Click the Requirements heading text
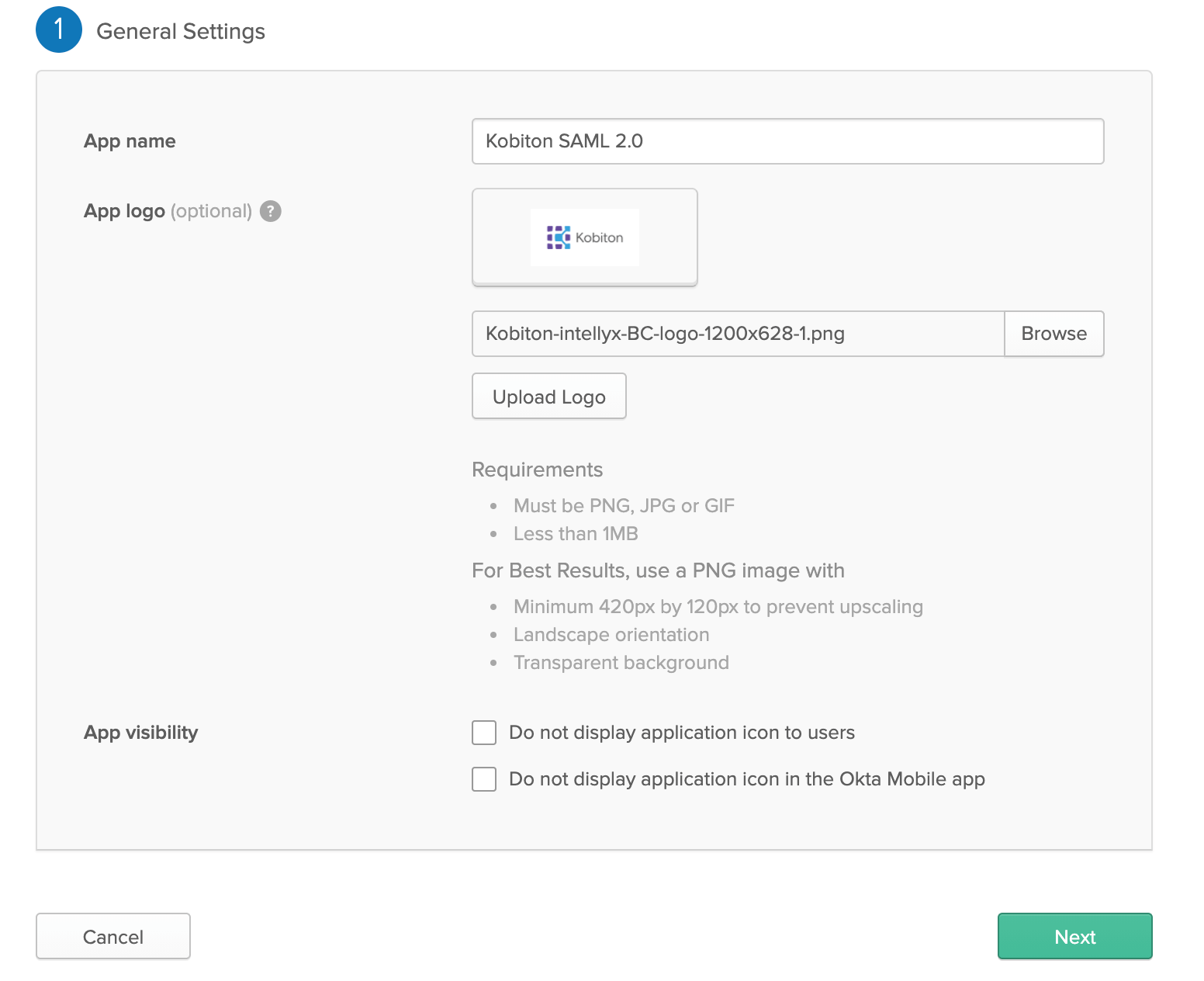Viewport: 1204px width, 981px height. coord(537,470)
